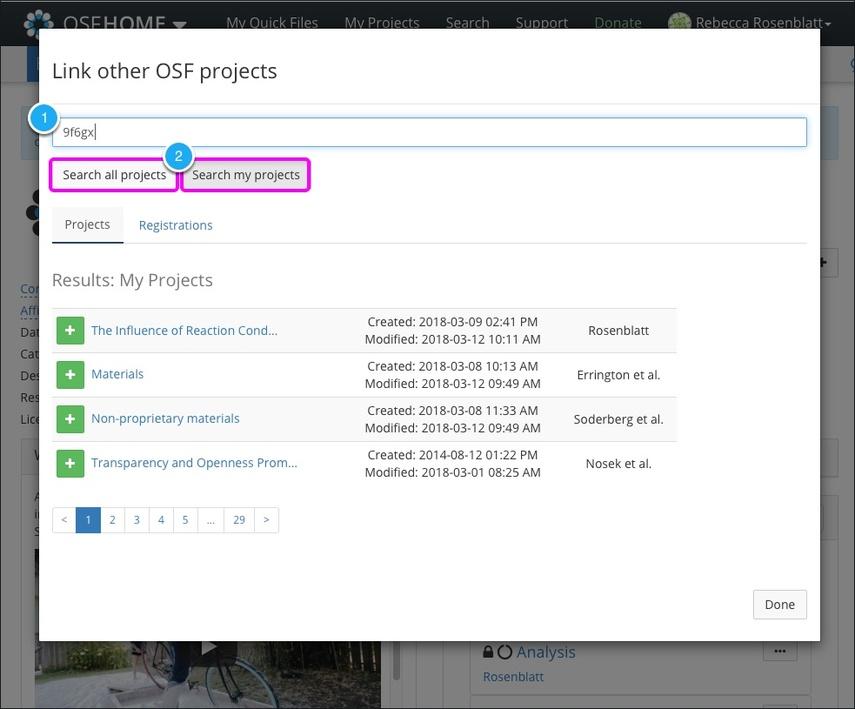Add Transparency and Openness project plus icon
This screenshot has height=709, width=855.
click(70, 464)
